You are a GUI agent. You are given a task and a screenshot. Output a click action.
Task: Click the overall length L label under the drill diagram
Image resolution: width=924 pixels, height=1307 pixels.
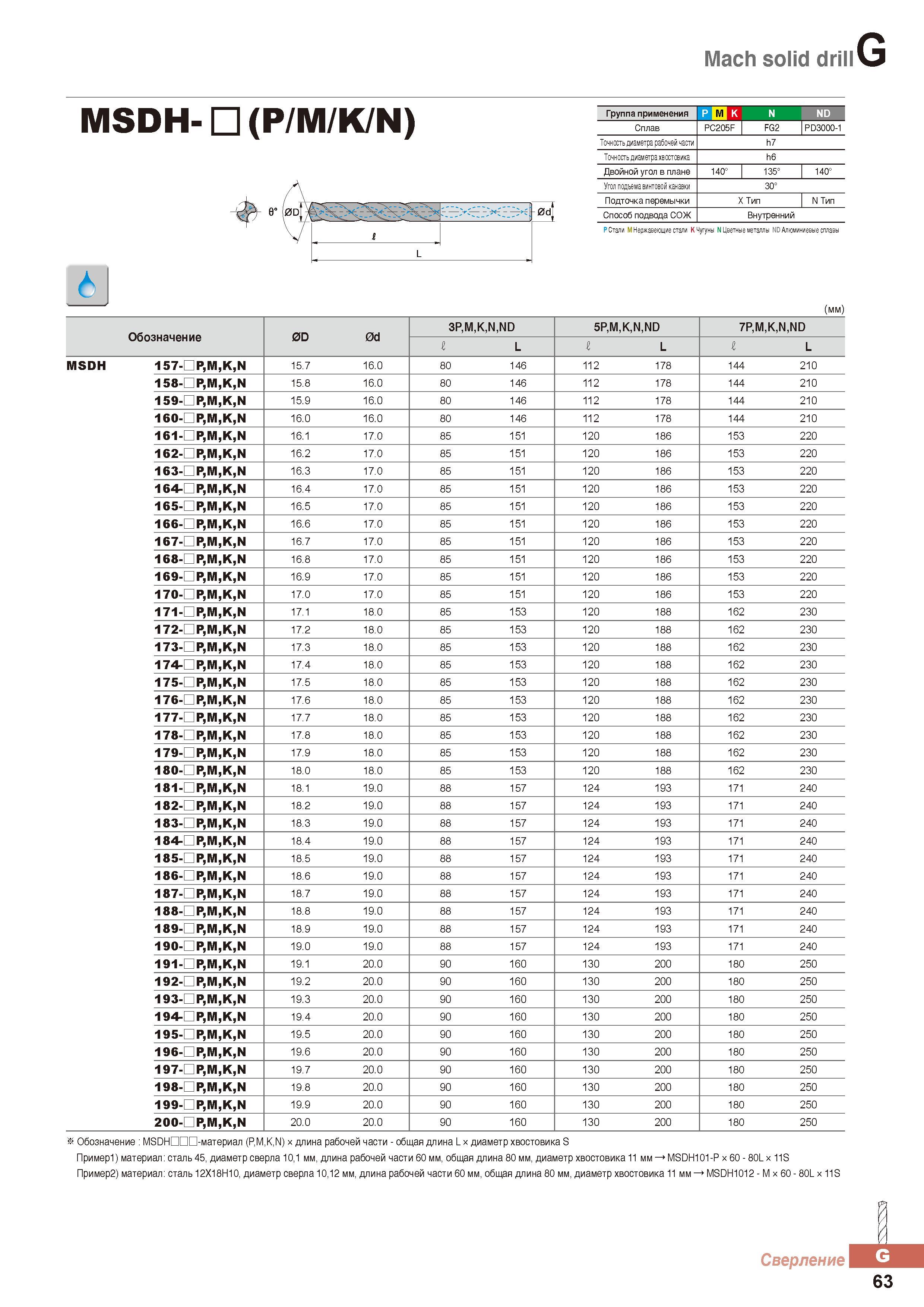418,254
